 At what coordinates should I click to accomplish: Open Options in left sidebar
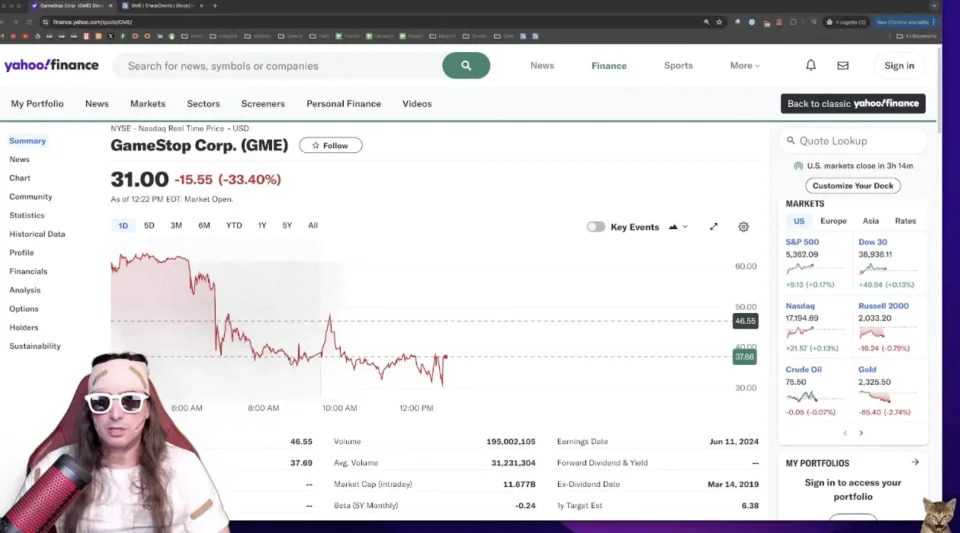point(24,308)
